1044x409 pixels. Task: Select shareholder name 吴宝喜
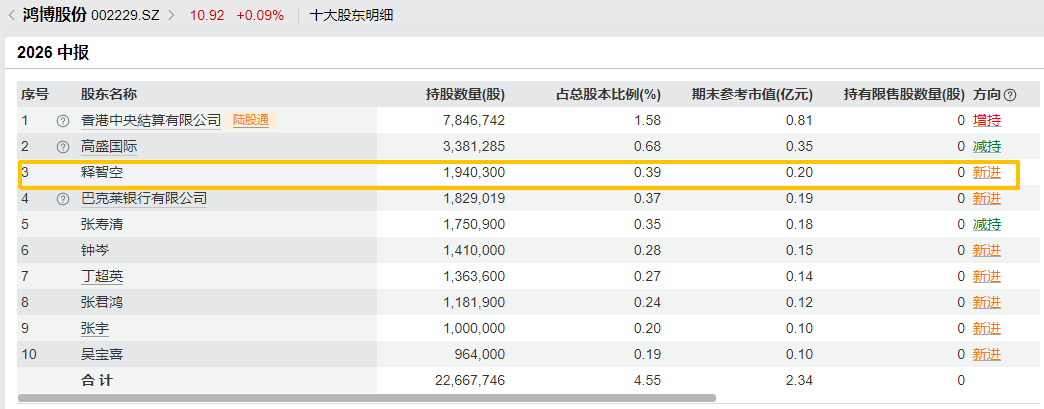tap(102, 354)
